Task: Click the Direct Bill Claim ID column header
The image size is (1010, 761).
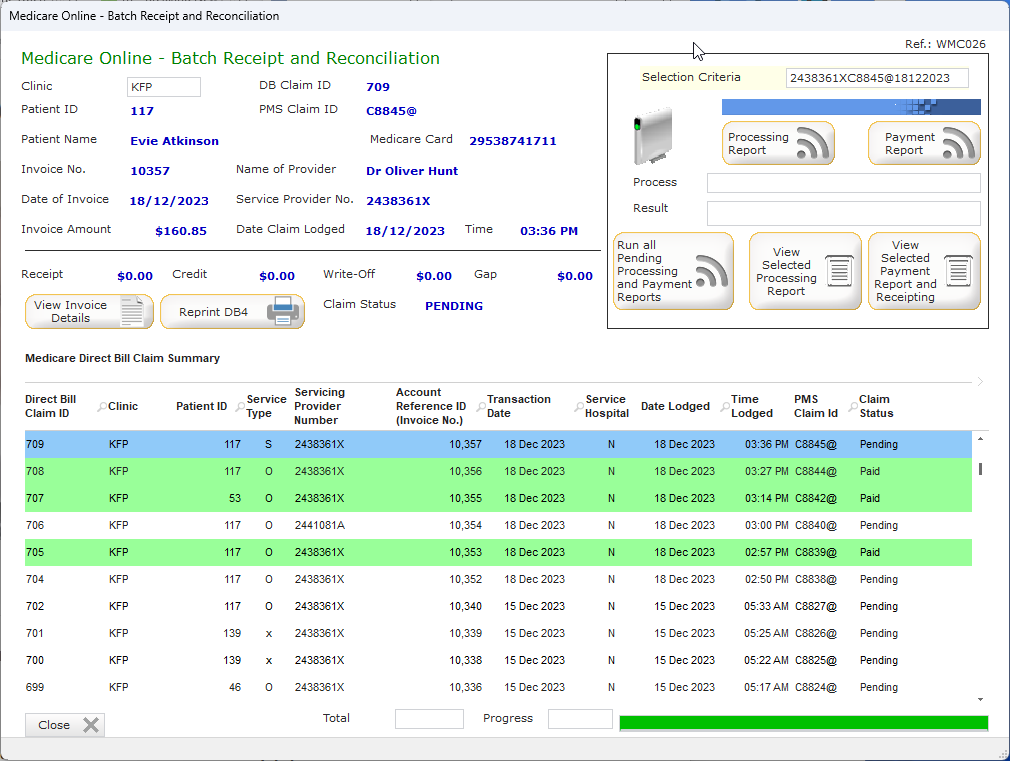Action: coord(50,407)
